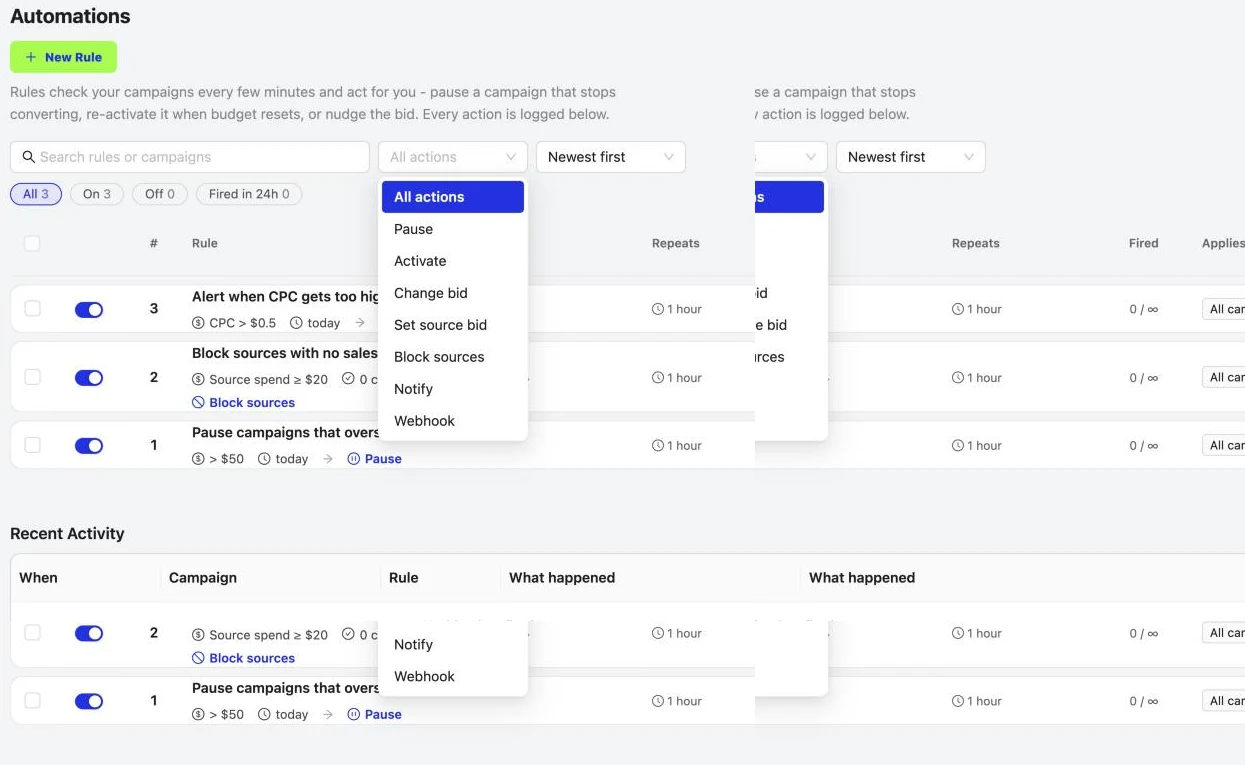Image resolution: width=1245 pixels, height=765 pixels.
Task: Choose Activate from the actions list
Action: coord(453,261)
